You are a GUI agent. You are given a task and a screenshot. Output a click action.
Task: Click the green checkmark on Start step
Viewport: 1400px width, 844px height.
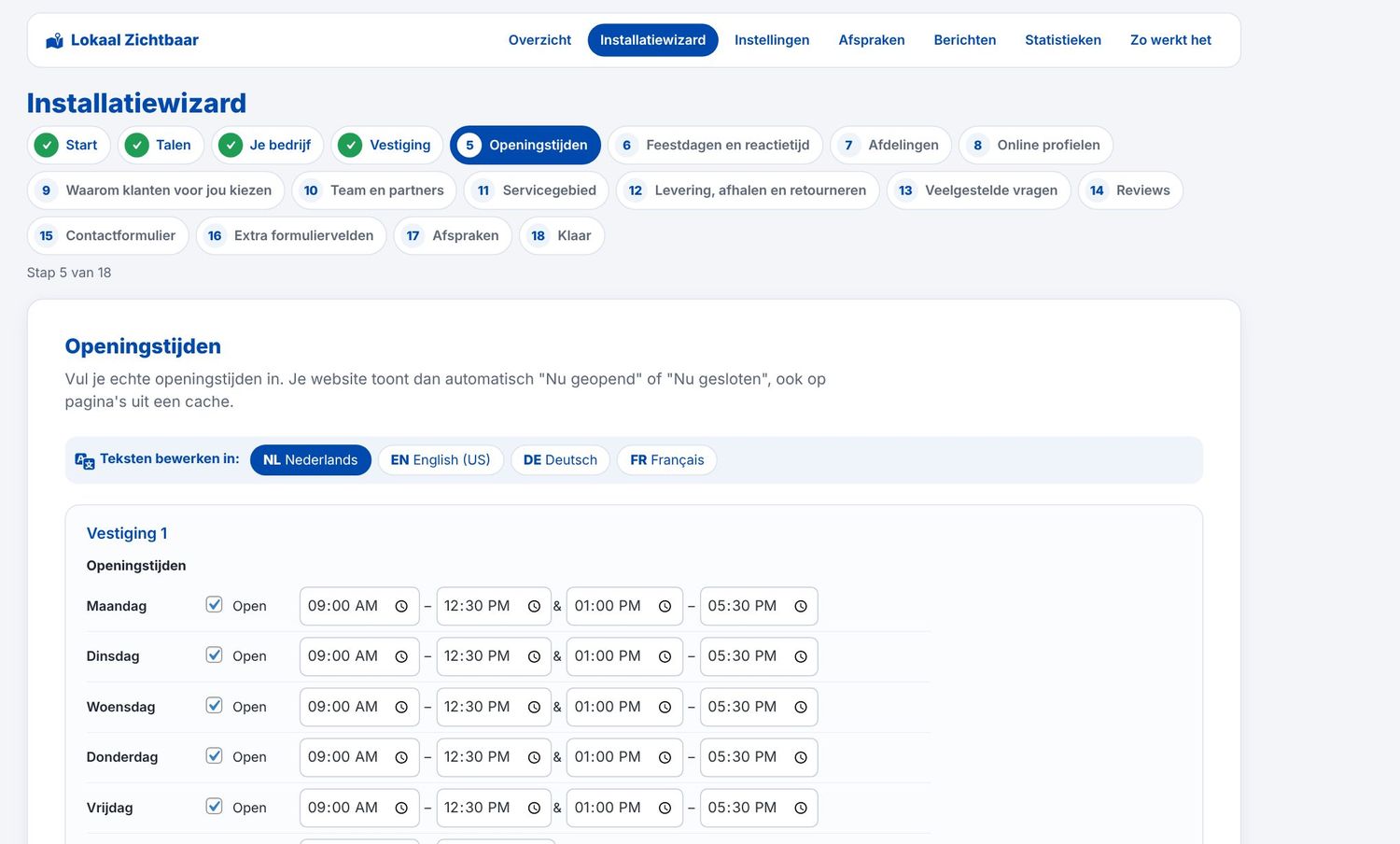click(x=46, y=145)
